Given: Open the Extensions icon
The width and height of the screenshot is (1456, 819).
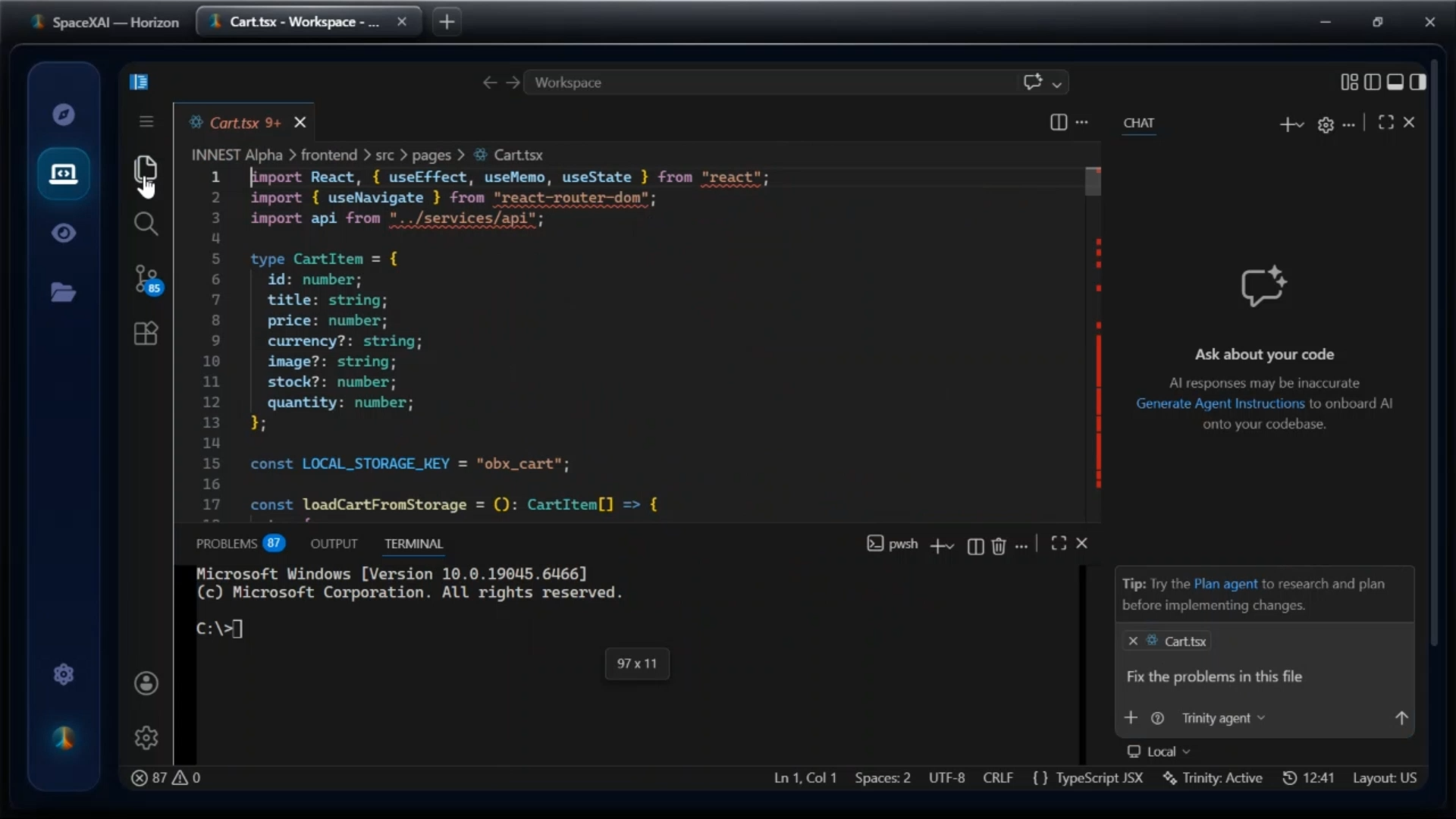Looking at the screenshot, I should click(x=146, y=334).
